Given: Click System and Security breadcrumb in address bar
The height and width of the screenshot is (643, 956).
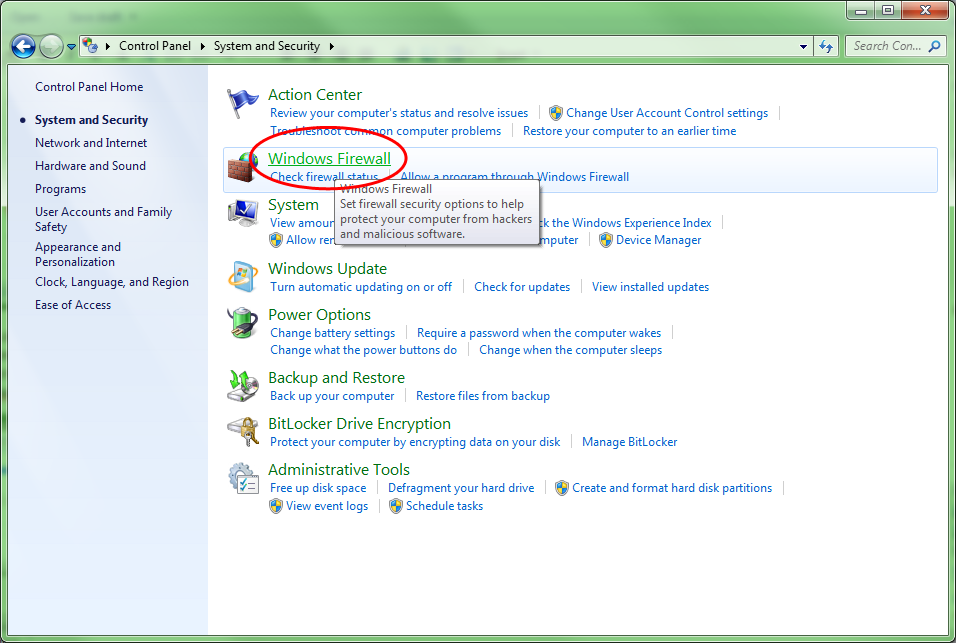Looking at the screenshot, I should tap(266, 46).
